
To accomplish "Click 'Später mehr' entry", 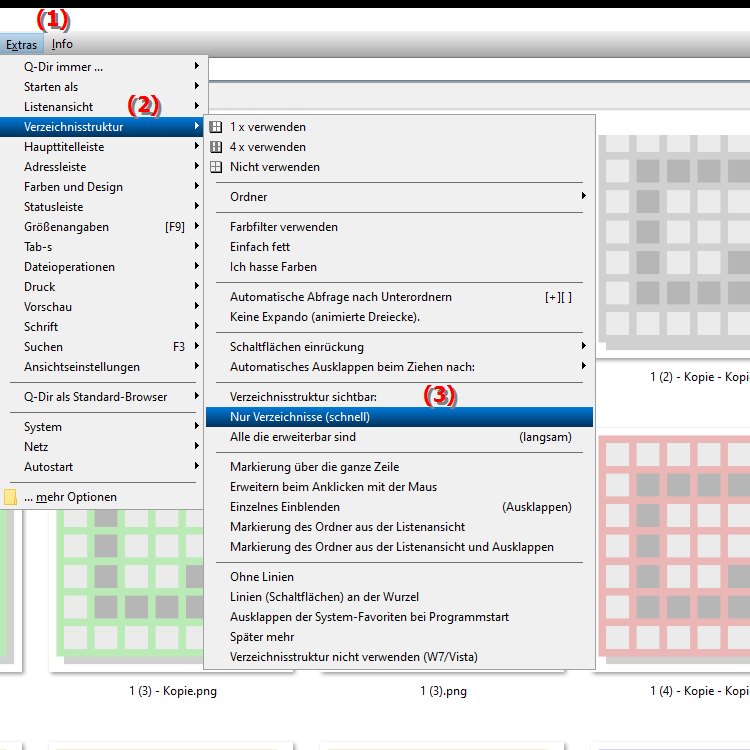I will tap(399, 637).
